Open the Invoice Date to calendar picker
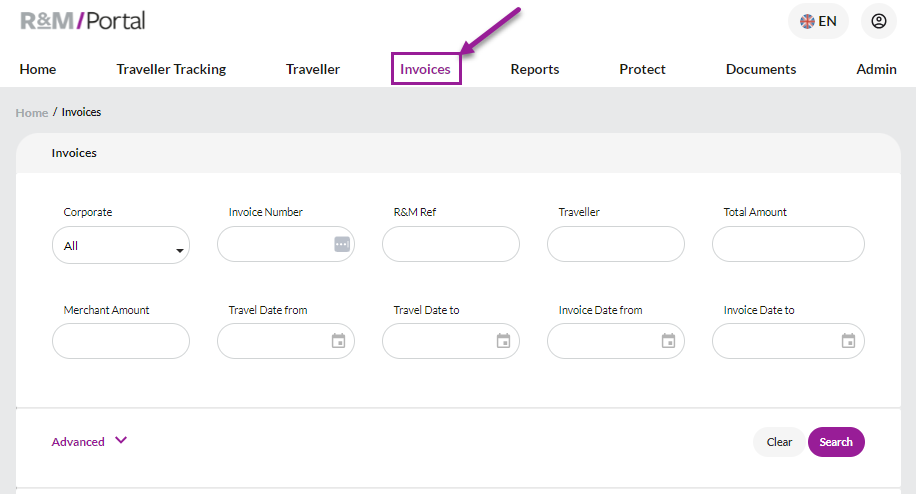This screenshot has width=916, height=494. pos(848,340)
